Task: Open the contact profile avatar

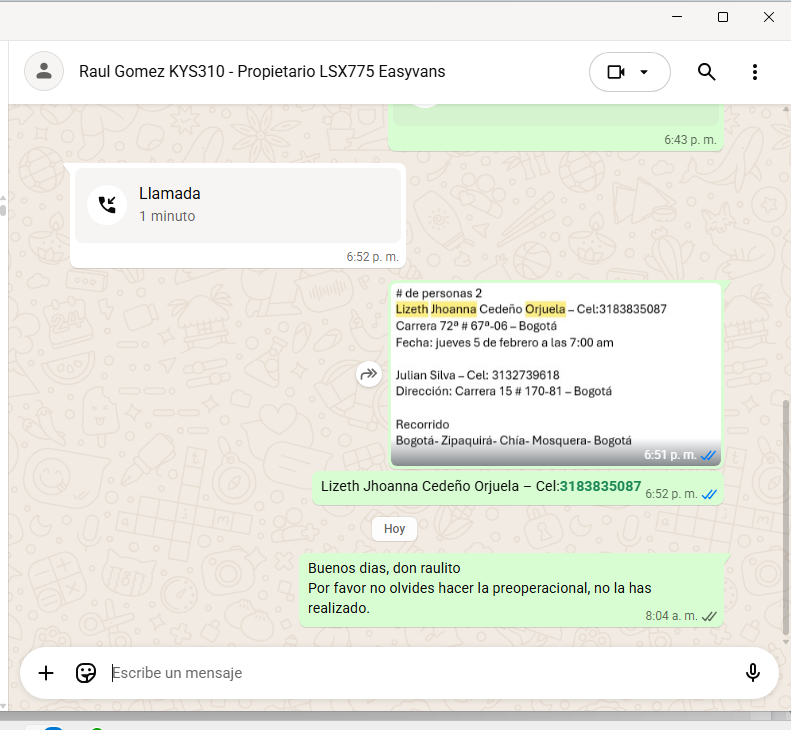Action: click(x=44, y=72)
